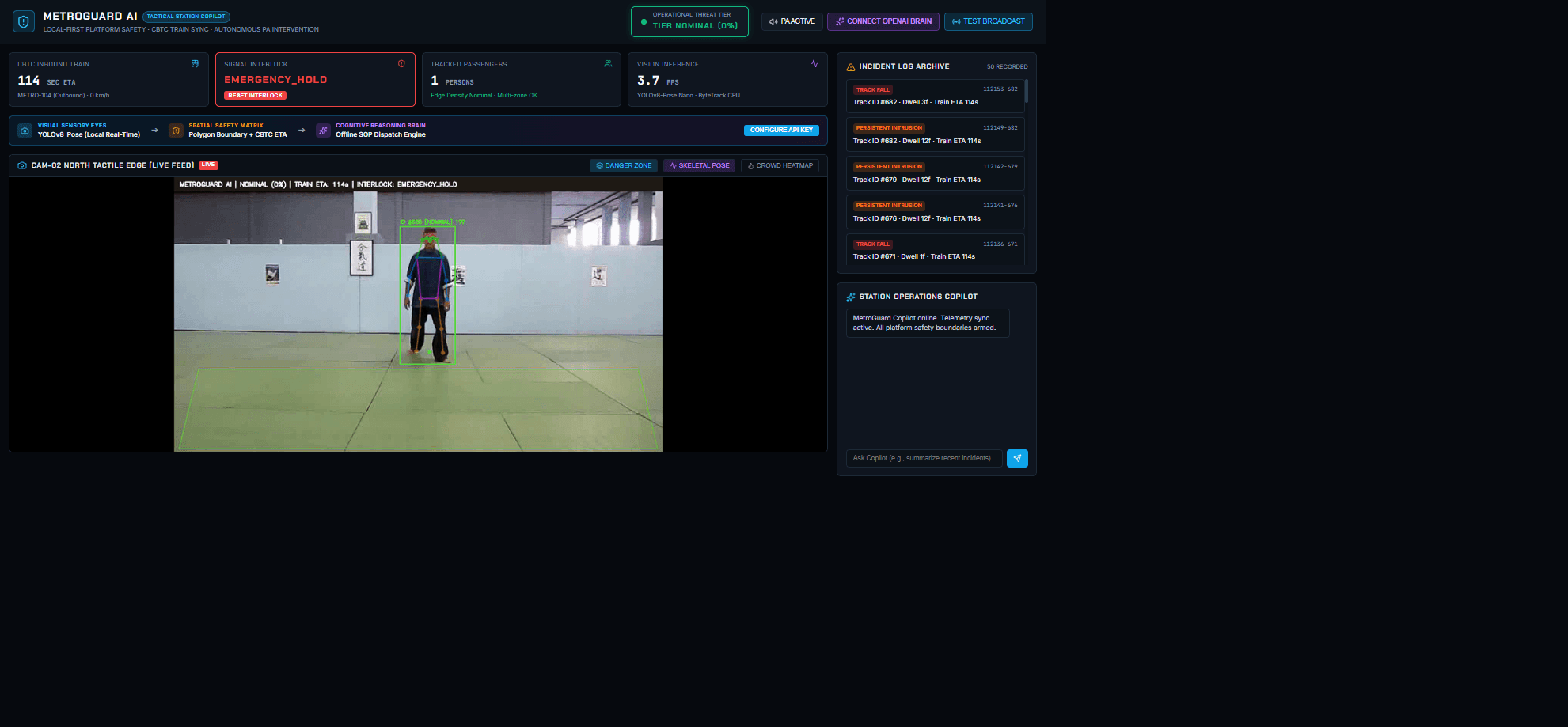This screenshot has height=727, width=1568.
Task: Click the live camera feed video
Action: click(418, 315)
